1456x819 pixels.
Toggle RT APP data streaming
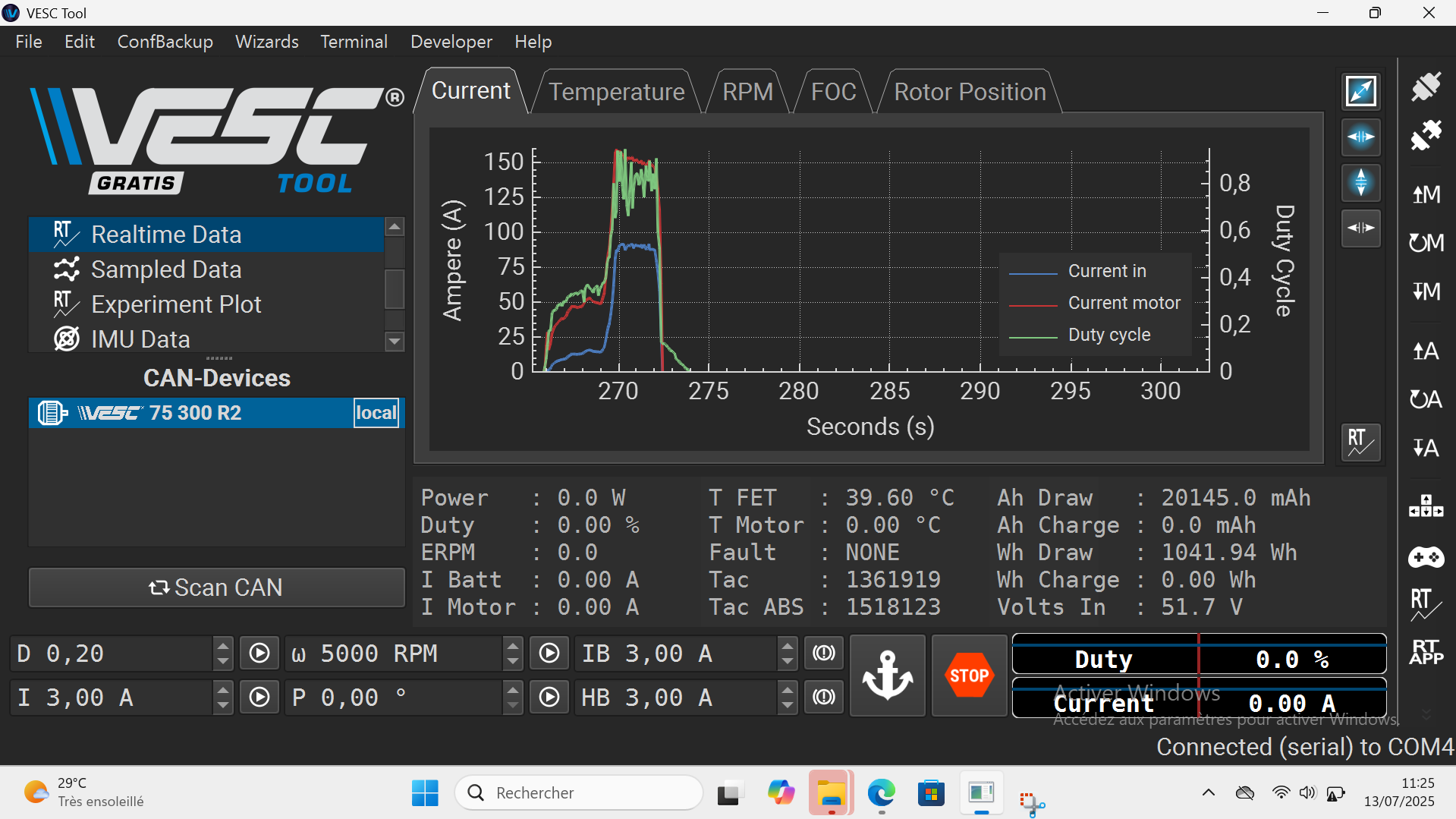(x=1426, y=652)
